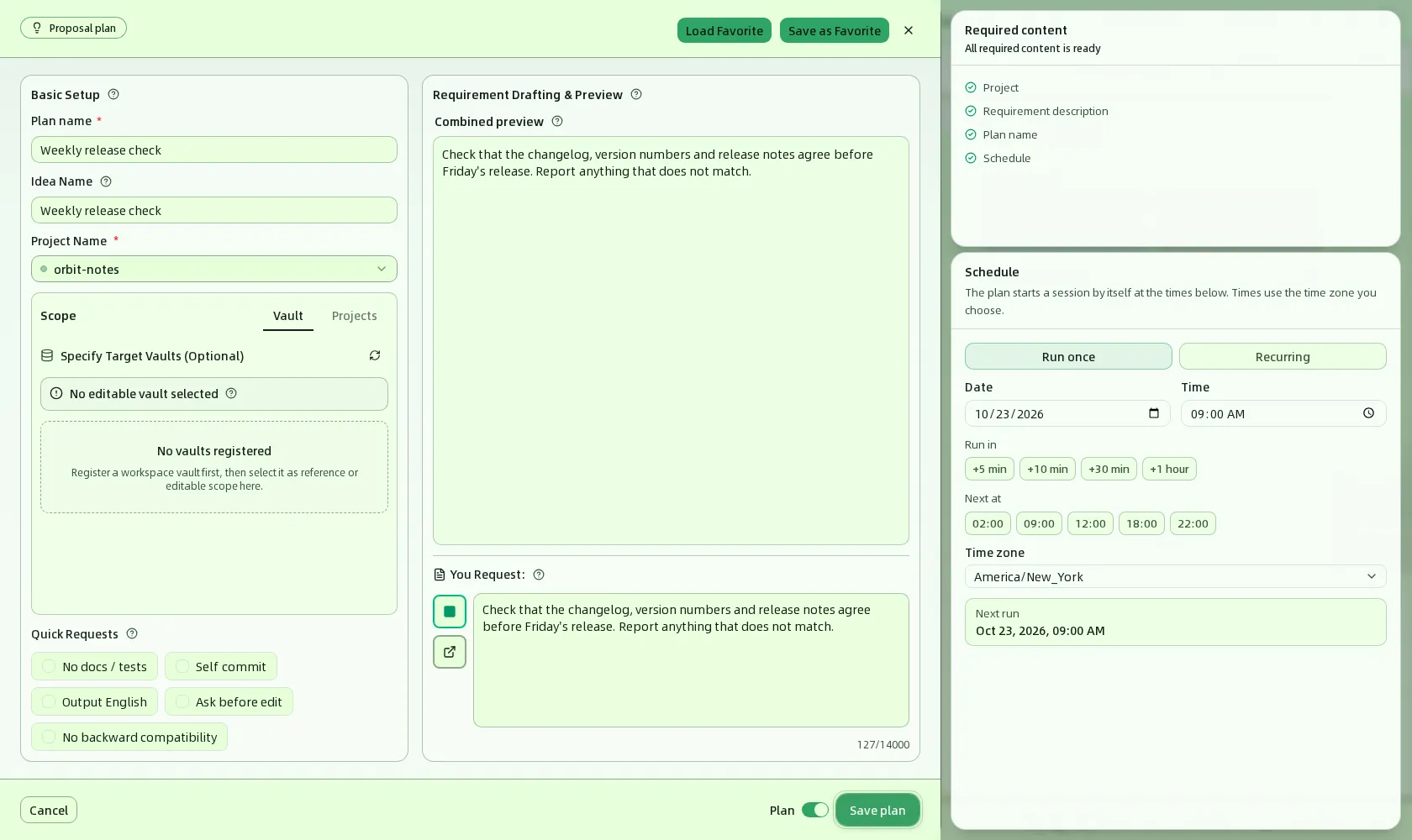Screen dimensions: 1412x840
Task: Enable the No docs / tests option
Action: (94, 666)
